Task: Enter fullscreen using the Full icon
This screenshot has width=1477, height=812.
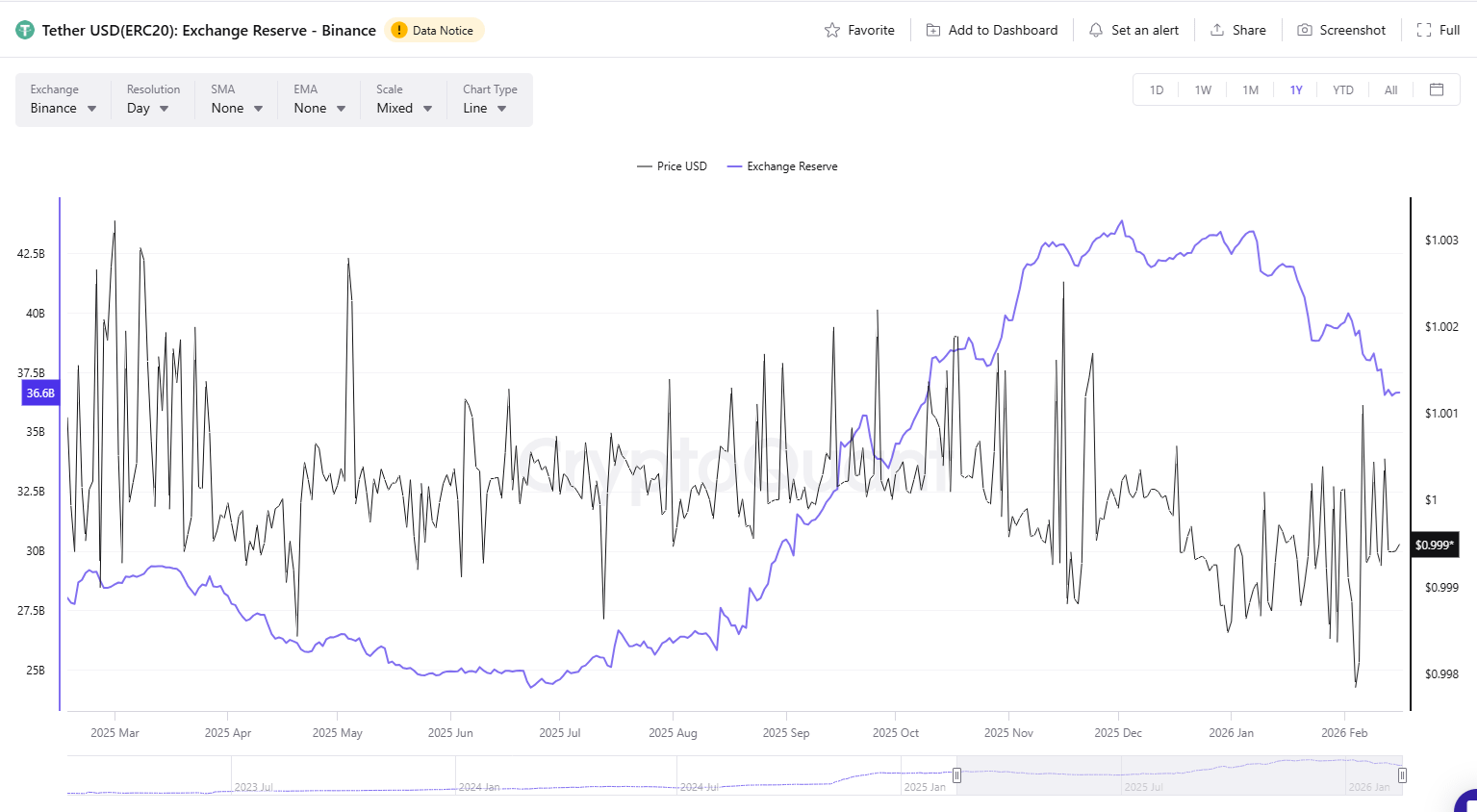Action: point(1423,30)
